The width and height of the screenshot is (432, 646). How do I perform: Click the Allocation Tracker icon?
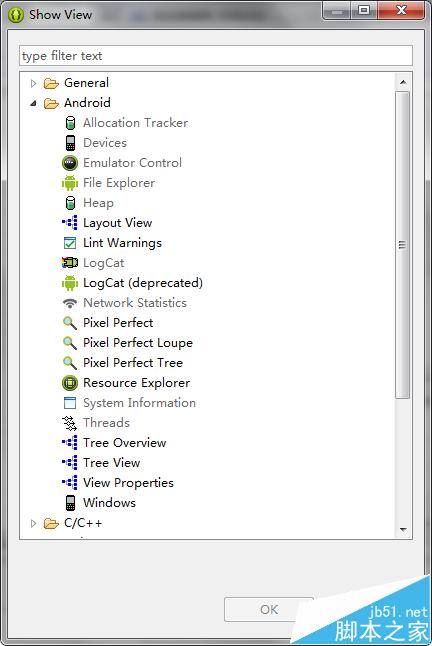(70, 123)
